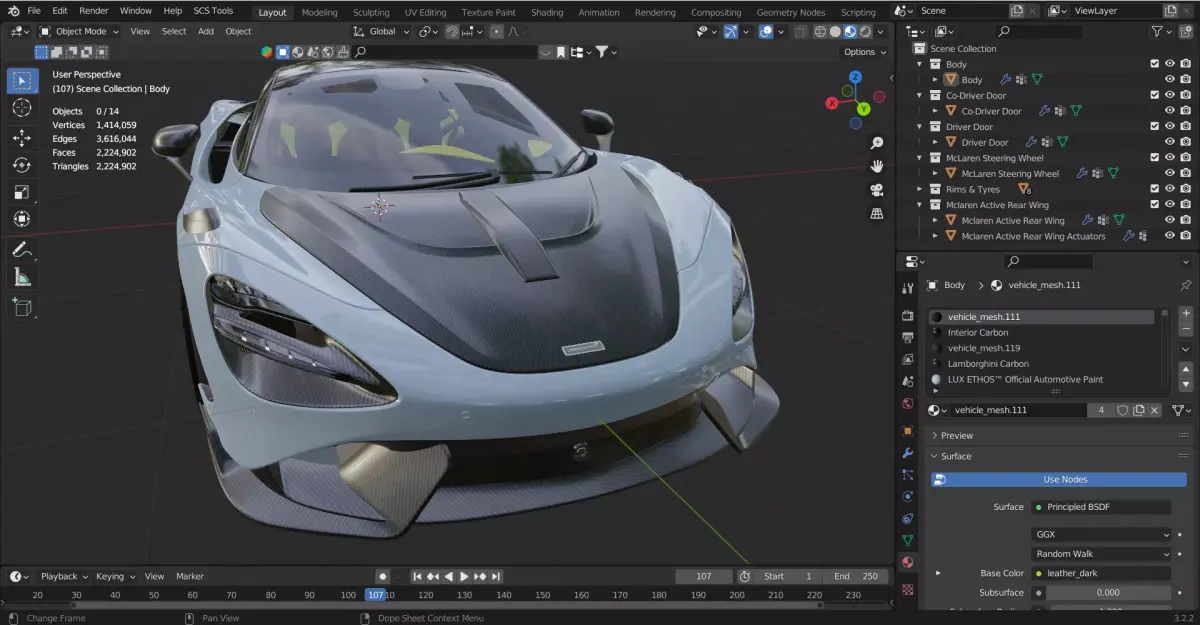The height and width of the screenshot is (625, 1200).
Task: Select the Cursor tool
Action: coord(22,108)
